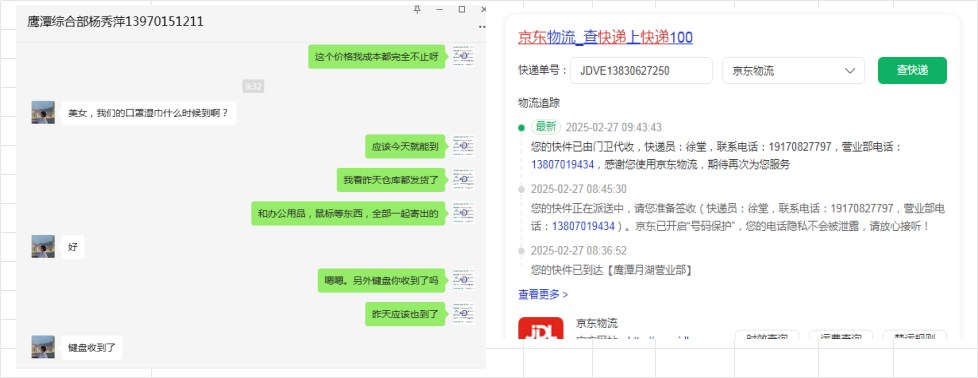Click the JDL red logo icon
This screenshot has height=378, width=978.
click(540, 328)
